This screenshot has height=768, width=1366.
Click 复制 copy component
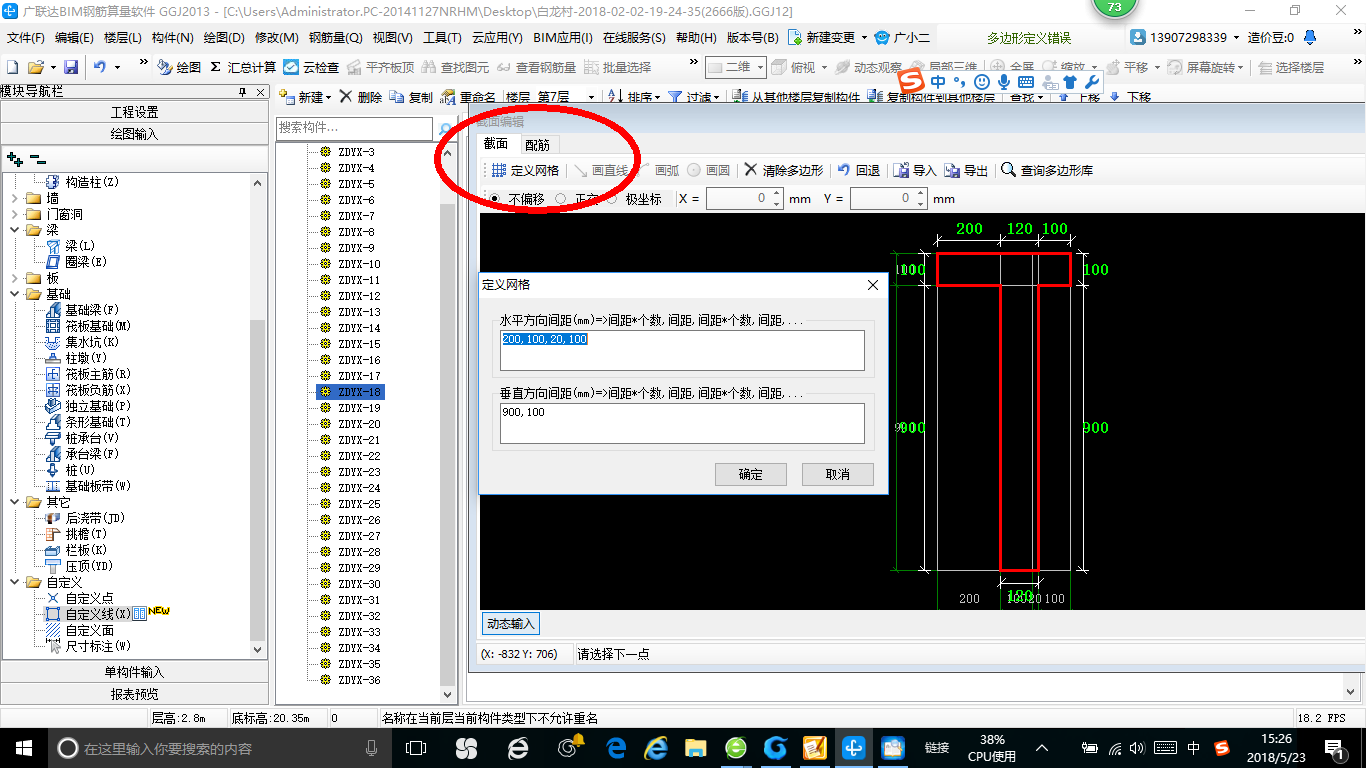point(411,97)
